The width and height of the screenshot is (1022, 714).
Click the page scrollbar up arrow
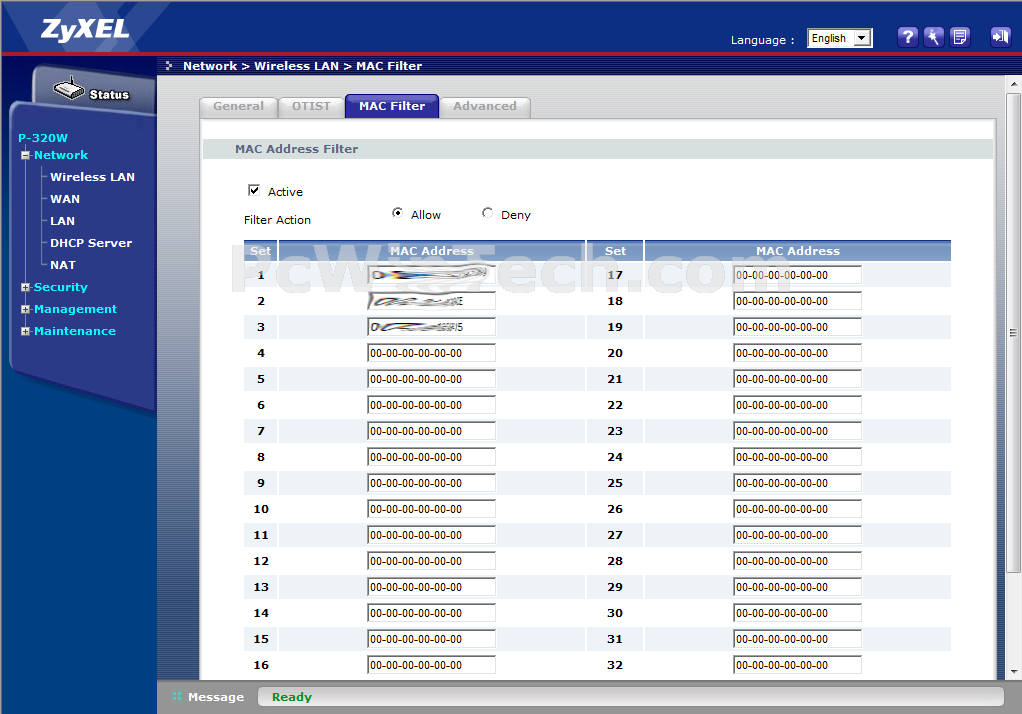(1014, 84)
